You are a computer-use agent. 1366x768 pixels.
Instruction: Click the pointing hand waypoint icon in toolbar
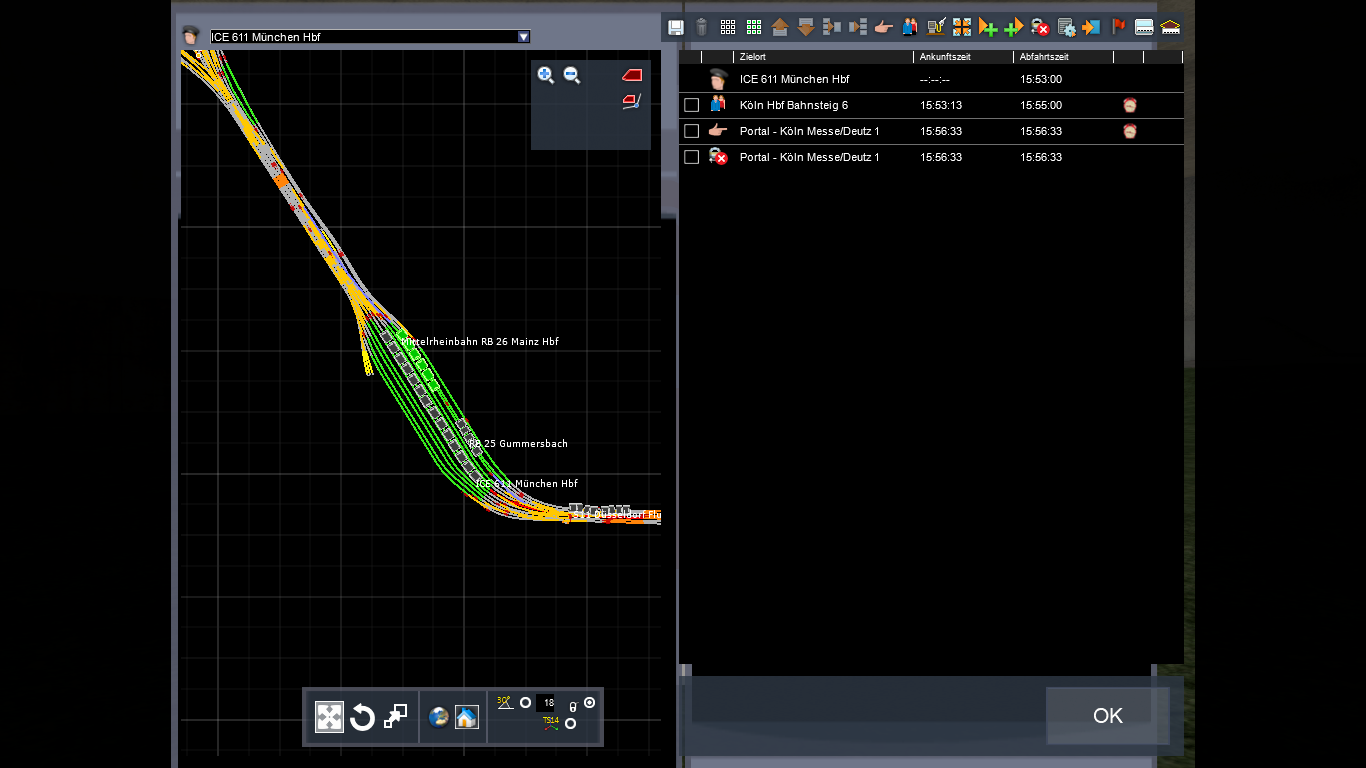tap(883, 27)
